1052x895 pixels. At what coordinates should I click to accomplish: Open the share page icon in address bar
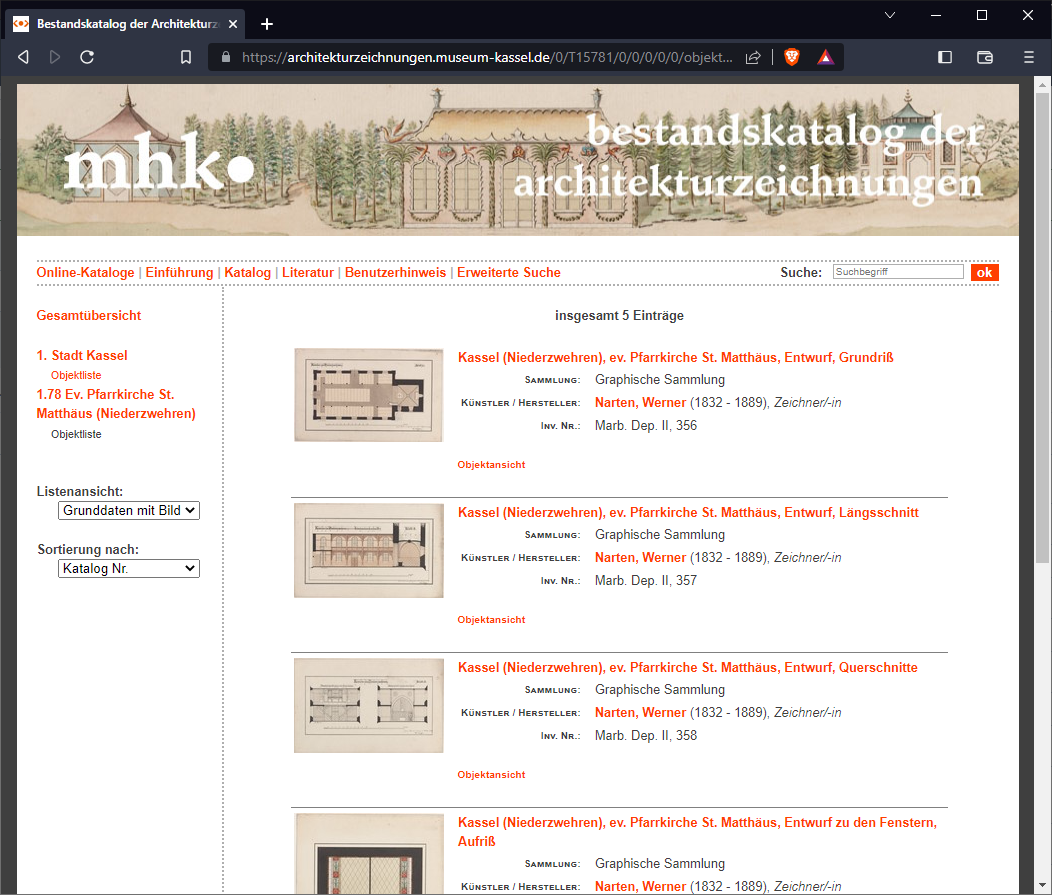pos(754,57)
